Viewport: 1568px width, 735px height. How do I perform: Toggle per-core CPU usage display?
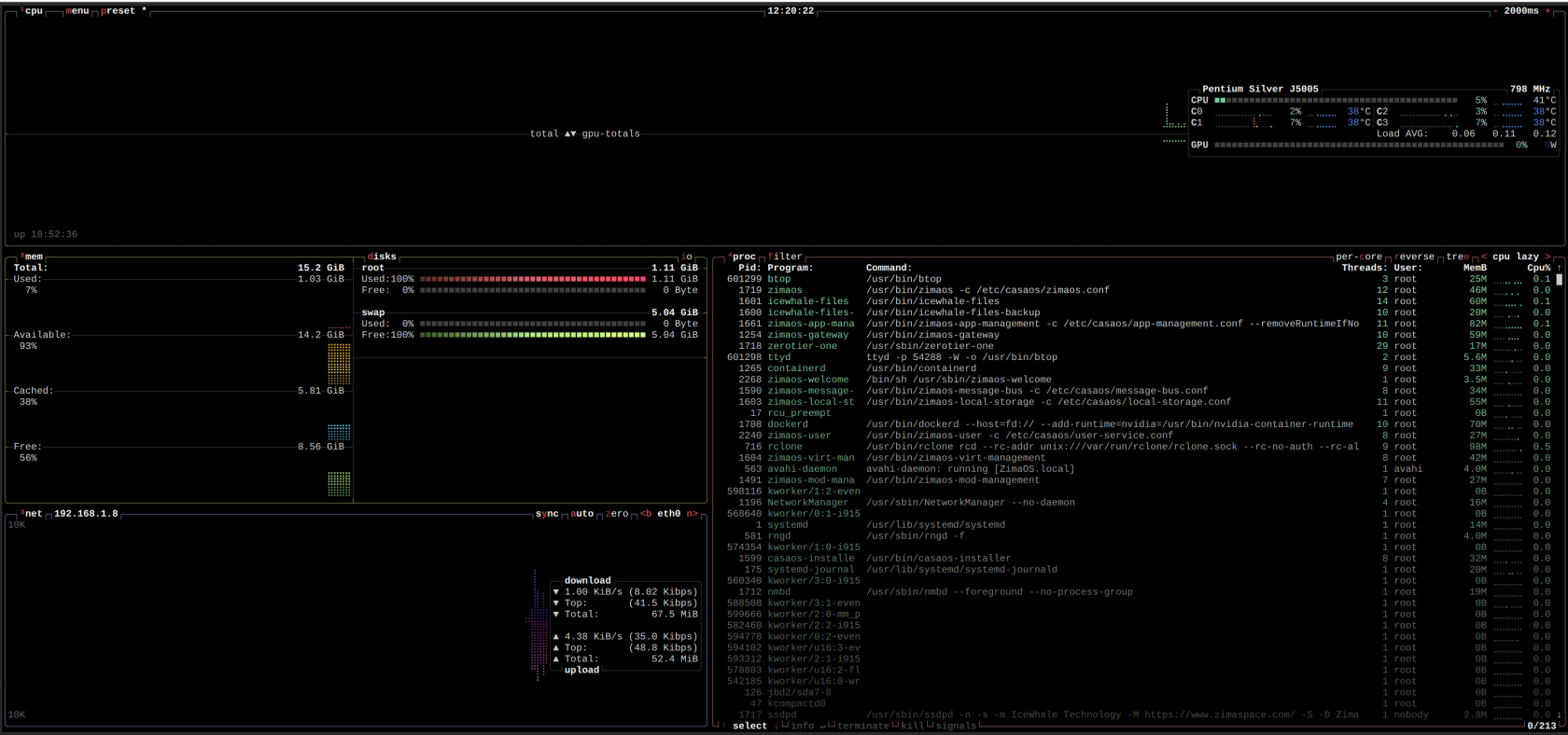coord(1358,257)
